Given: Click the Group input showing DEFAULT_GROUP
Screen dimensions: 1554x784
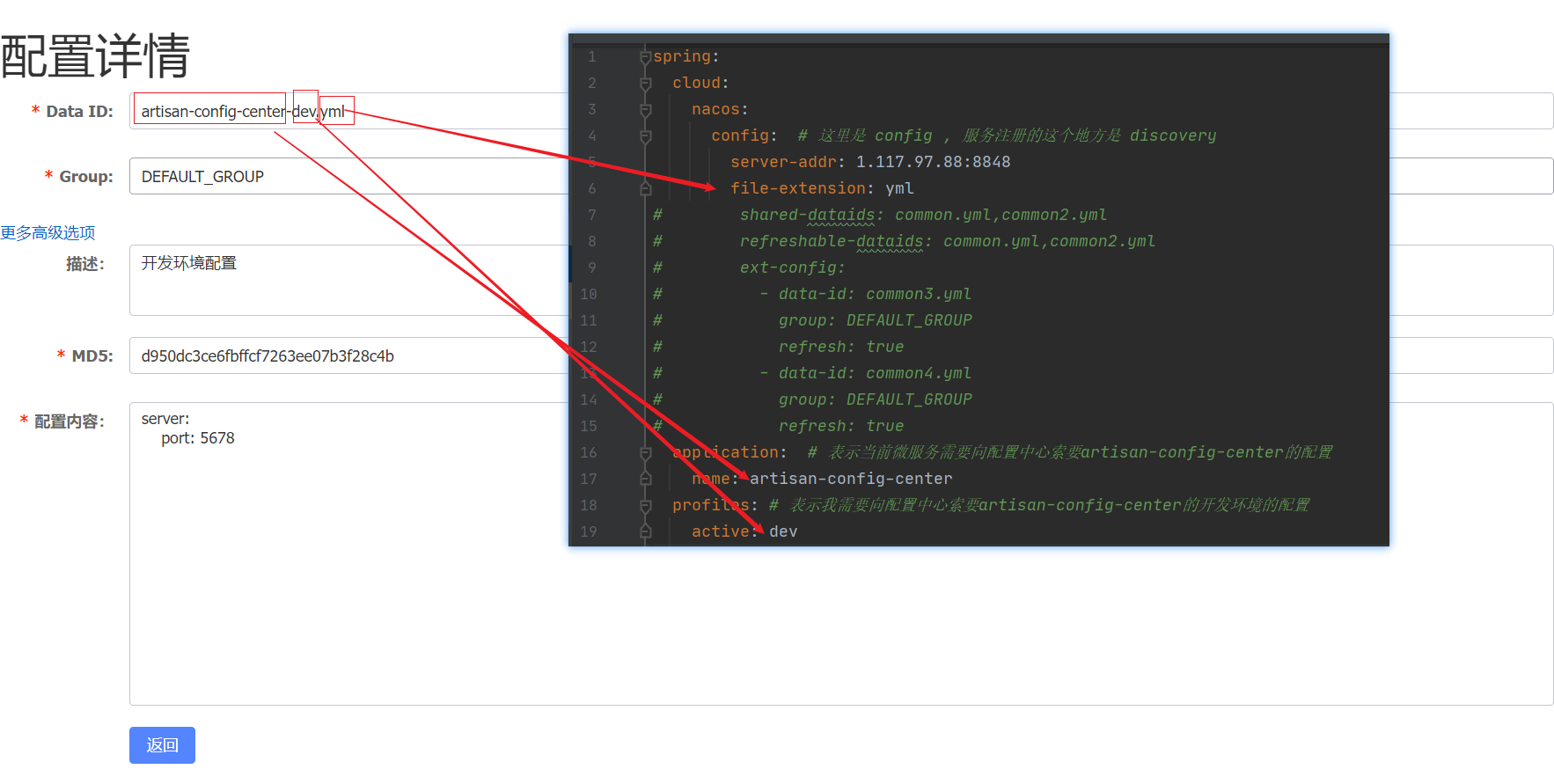Looking at the screenshot, I should click(841, 176).
